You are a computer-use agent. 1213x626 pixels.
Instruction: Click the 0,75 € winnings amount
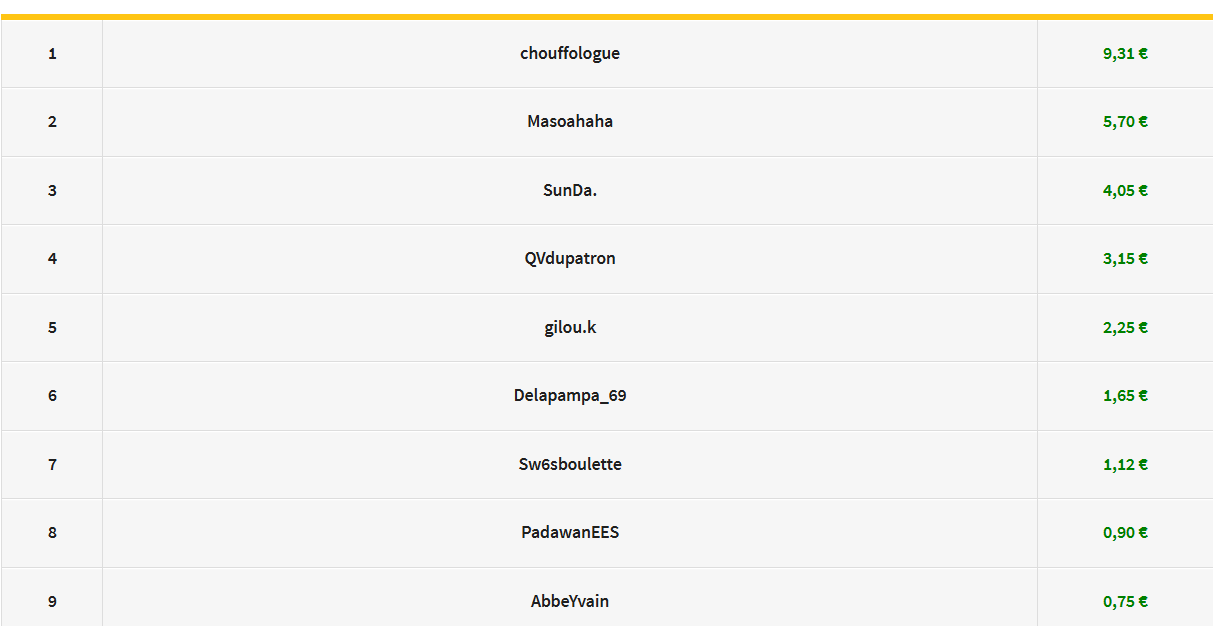tap(1125, 601)
